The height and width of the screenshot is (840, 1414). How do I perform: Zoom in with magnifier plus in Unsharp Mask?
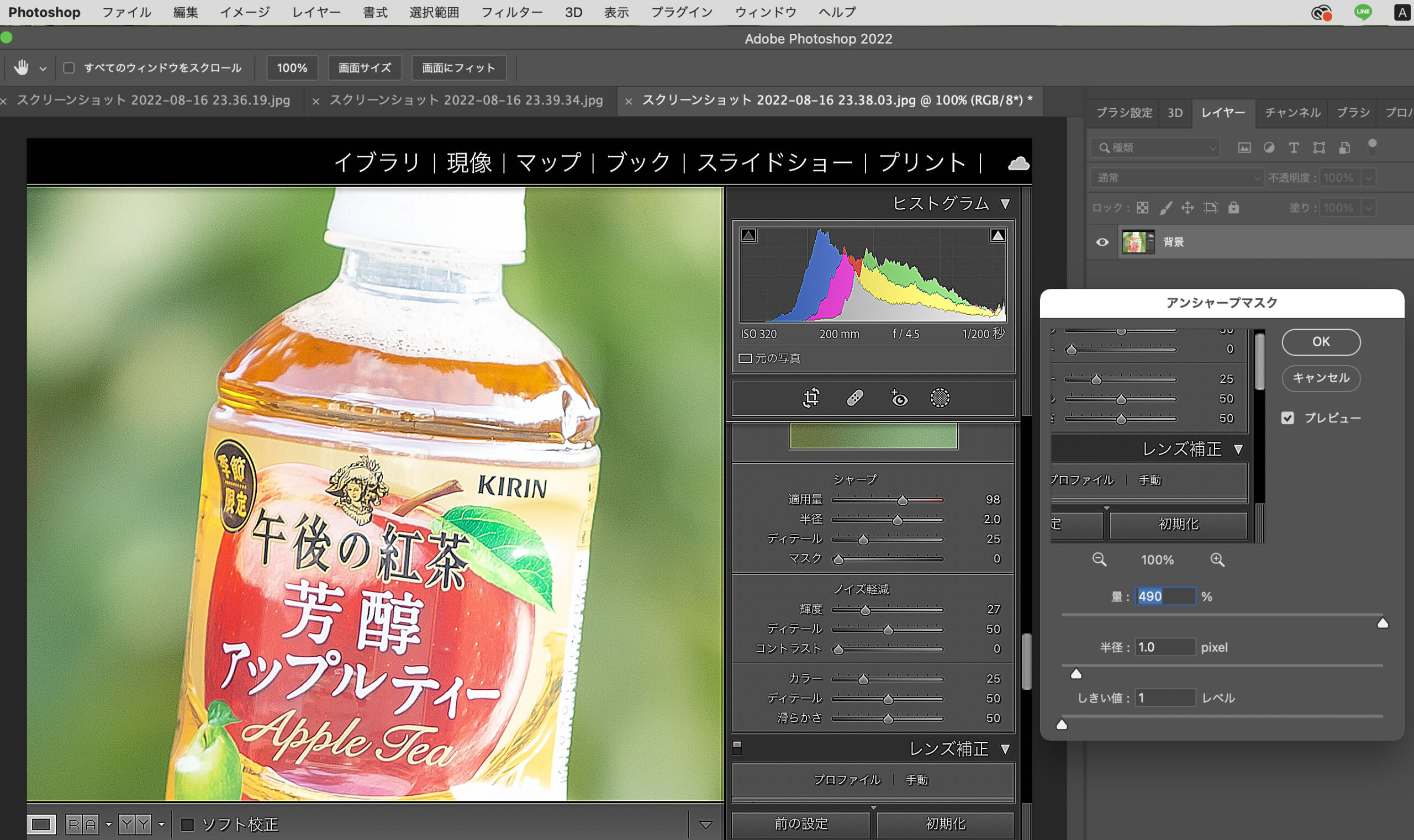pyautogui.click(x=1217, y=560)
